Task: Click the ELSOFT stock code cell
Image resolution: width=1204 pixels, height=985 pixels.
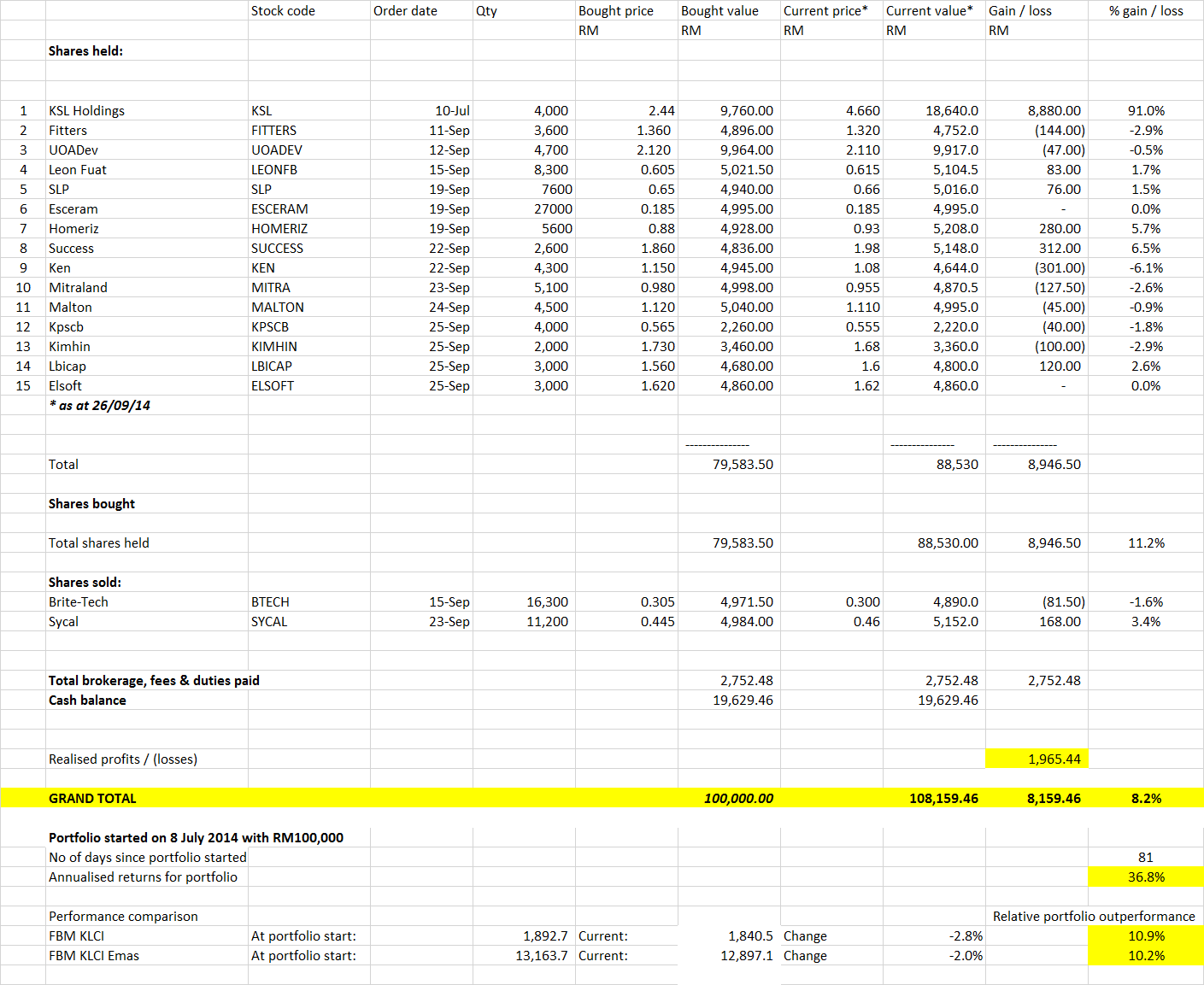Action: [x=308, y=385]
